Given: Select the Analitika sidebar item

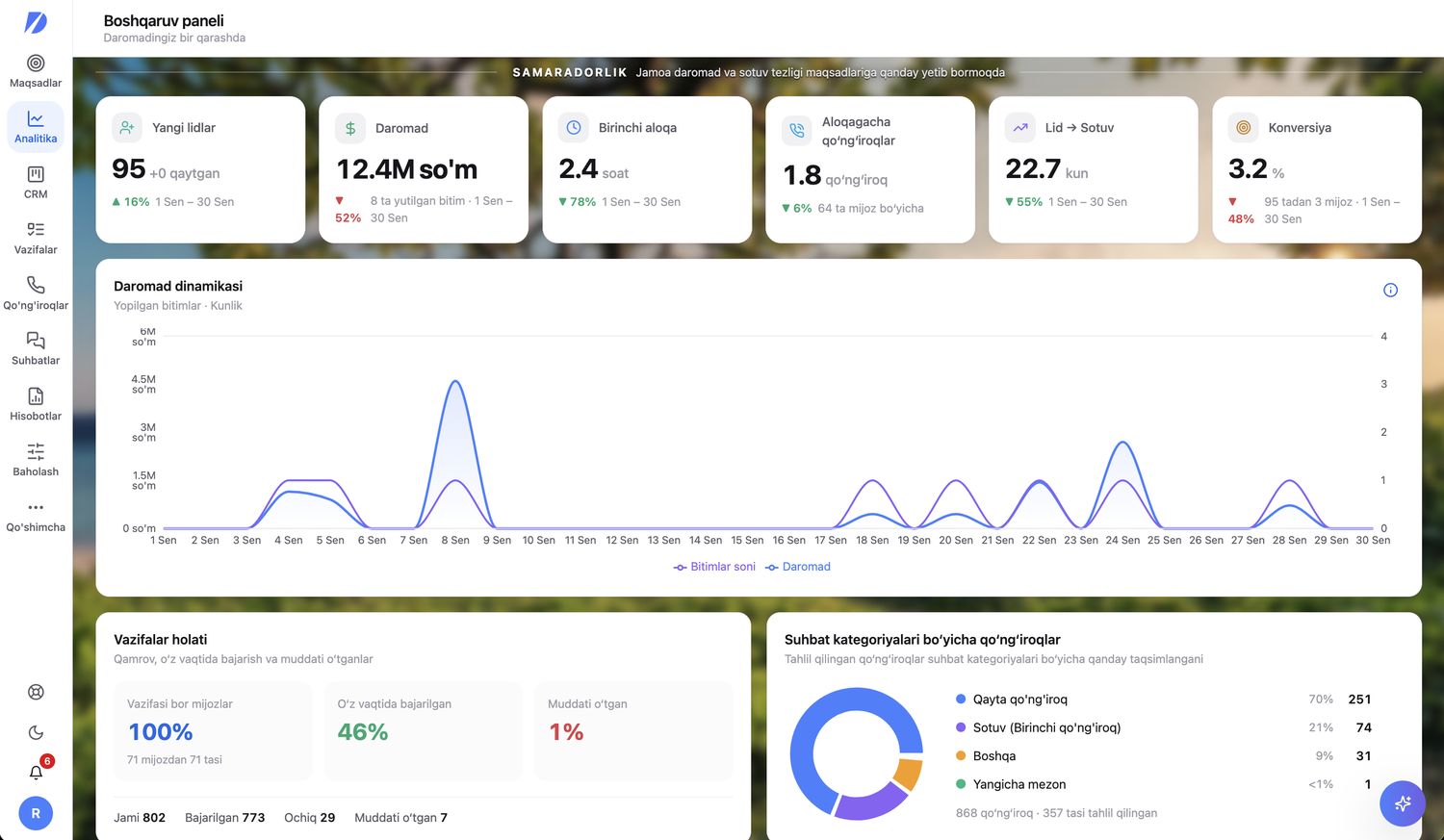Looking at the screenshot, I should (x=36, y=127).
